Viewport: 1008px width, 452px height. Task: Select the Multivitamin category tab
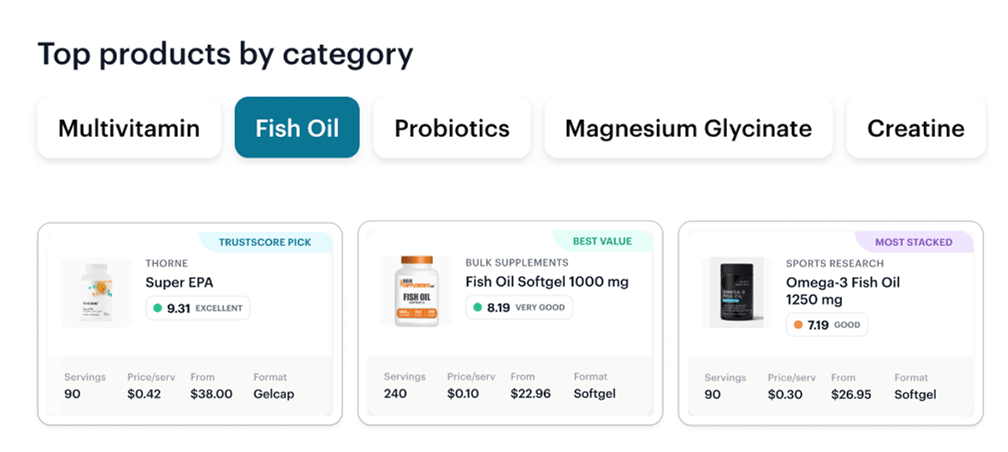pyautogui.click(x=129, y=128)
